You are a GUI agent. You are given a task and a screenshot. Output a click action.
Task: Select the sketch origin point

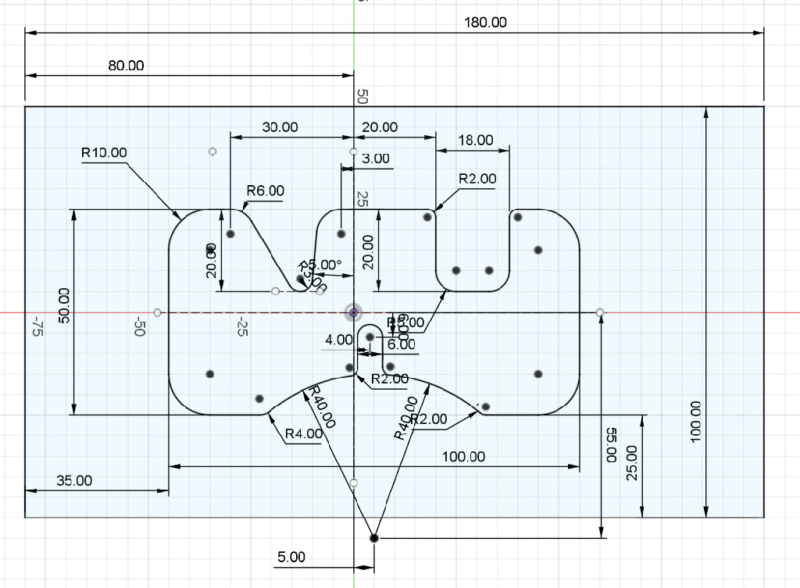point(354,312)
